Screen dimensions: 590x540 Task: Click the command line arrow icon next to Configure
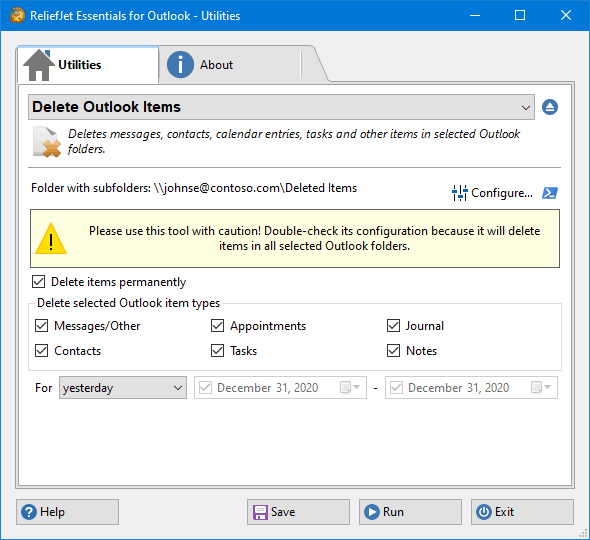click(x=550, y=193)
